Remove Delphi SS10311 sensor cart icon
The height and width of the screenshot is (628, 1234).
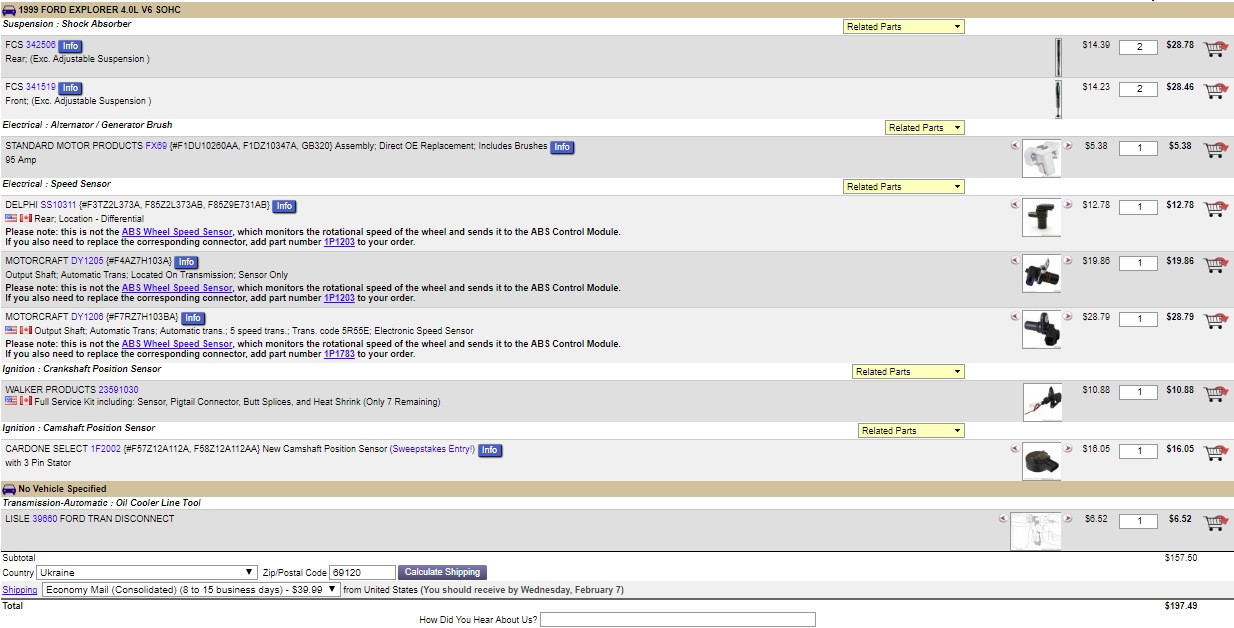(x=1215, y=207)
